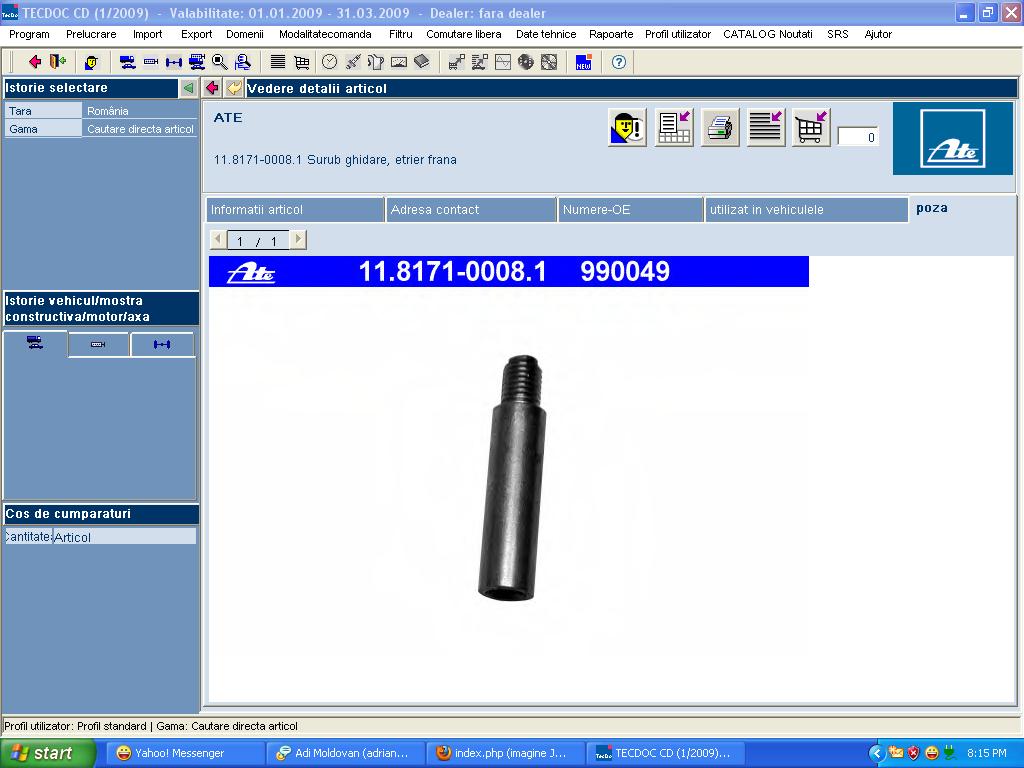Open help question mark icon
Viewport: 1024px width, 768px height.
(618, 62)
